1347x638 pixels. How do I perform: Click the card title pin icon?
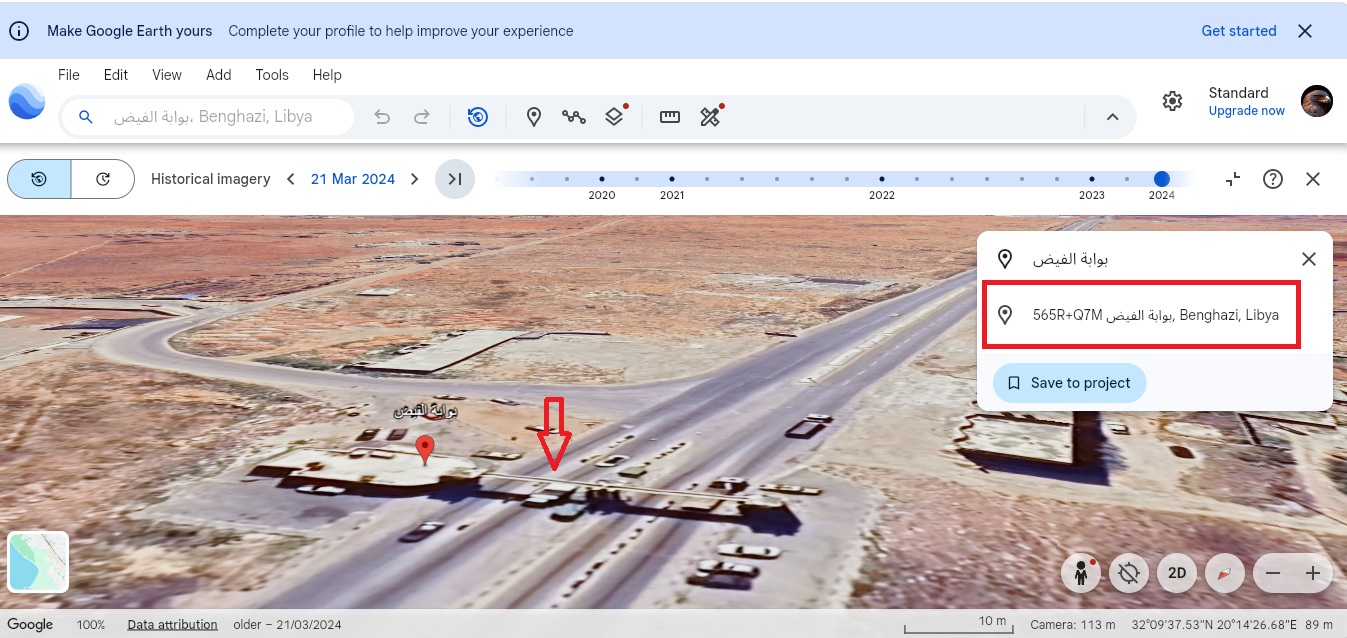pyautogui.click(x=1006, y=259)
